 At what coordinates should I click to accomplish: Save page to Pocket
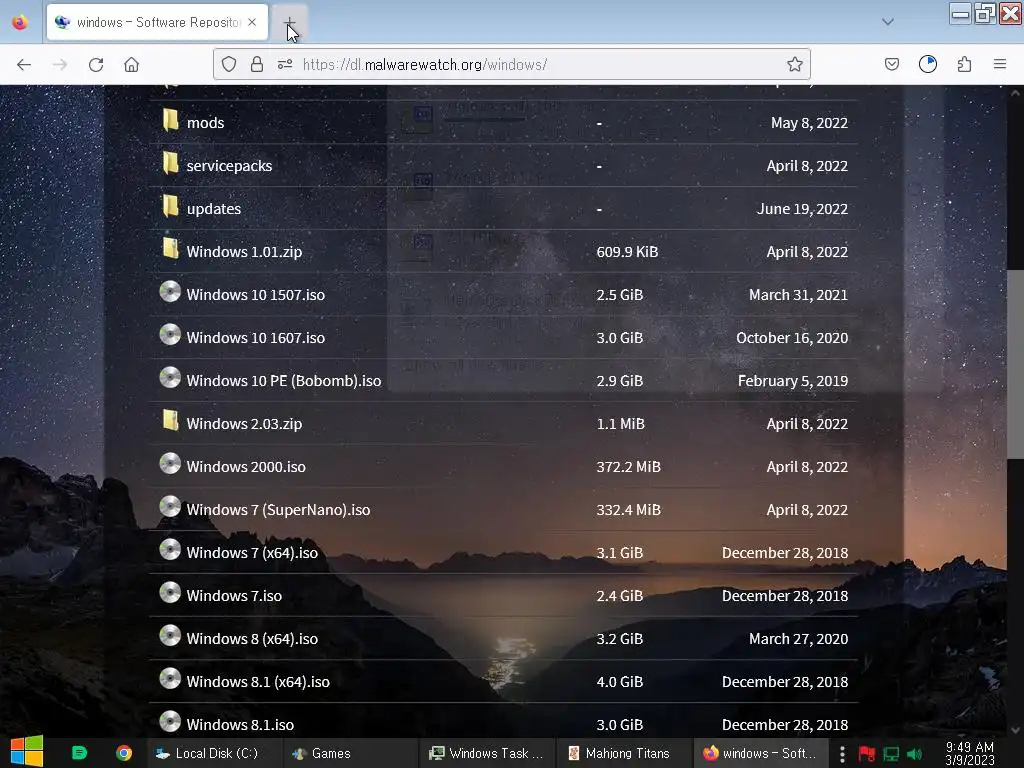(891, 64)
